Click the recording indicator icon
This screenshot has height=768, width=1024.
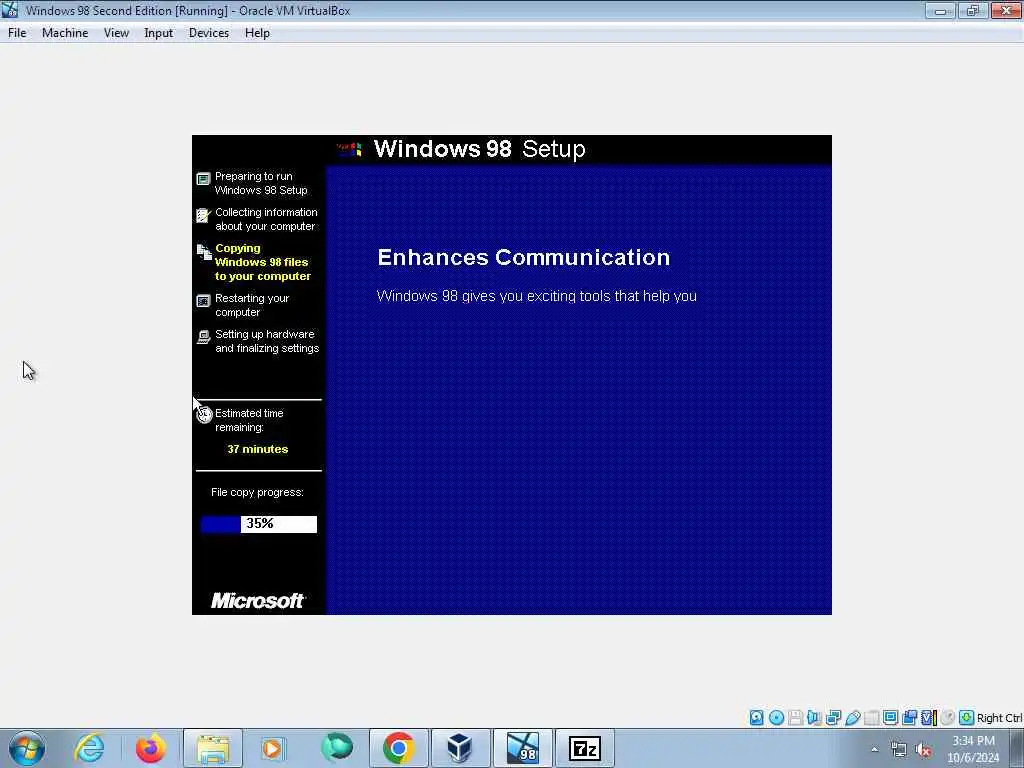click(909, 718)
